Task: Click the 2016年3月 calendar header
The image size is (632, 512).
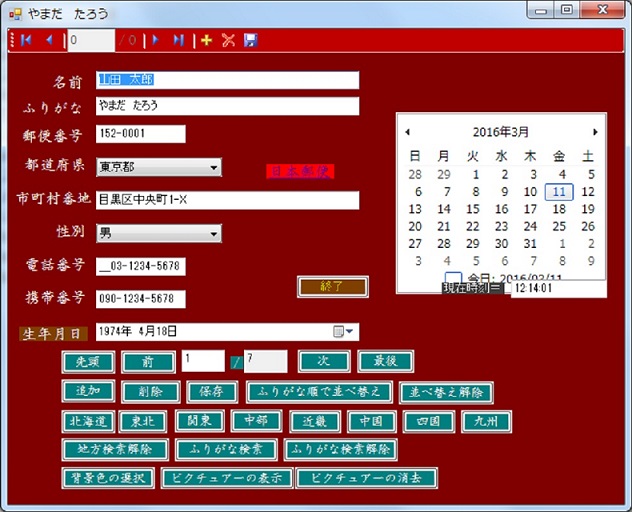Action: pyautogui.click(x=501, y=132)
